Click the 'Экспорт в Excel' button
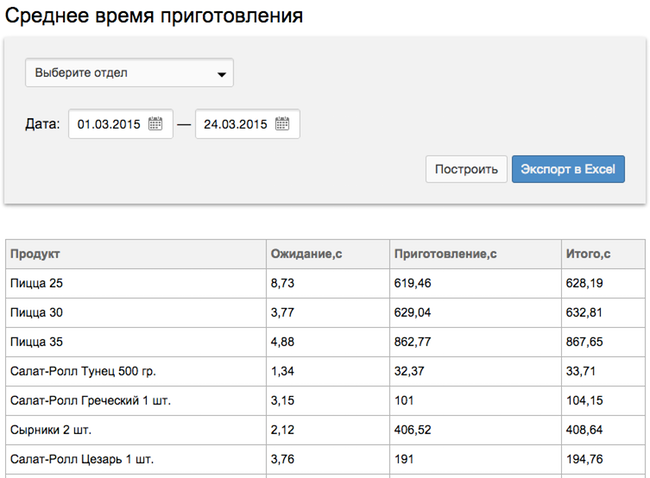The width and height of the screenshot is (650, 478). click(568, 169)
